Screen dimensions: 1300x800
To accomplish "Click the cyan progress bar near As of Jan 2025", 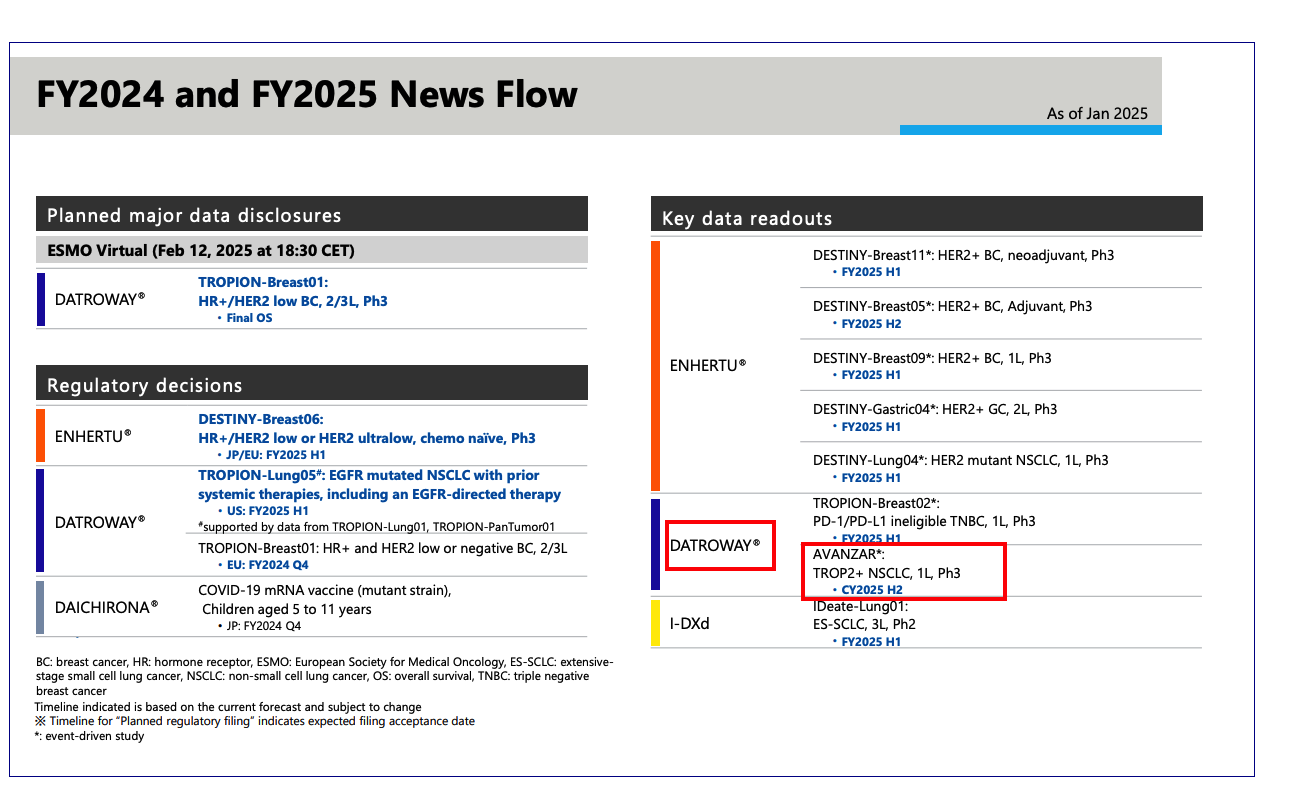I will click(x=1030, y=130).
